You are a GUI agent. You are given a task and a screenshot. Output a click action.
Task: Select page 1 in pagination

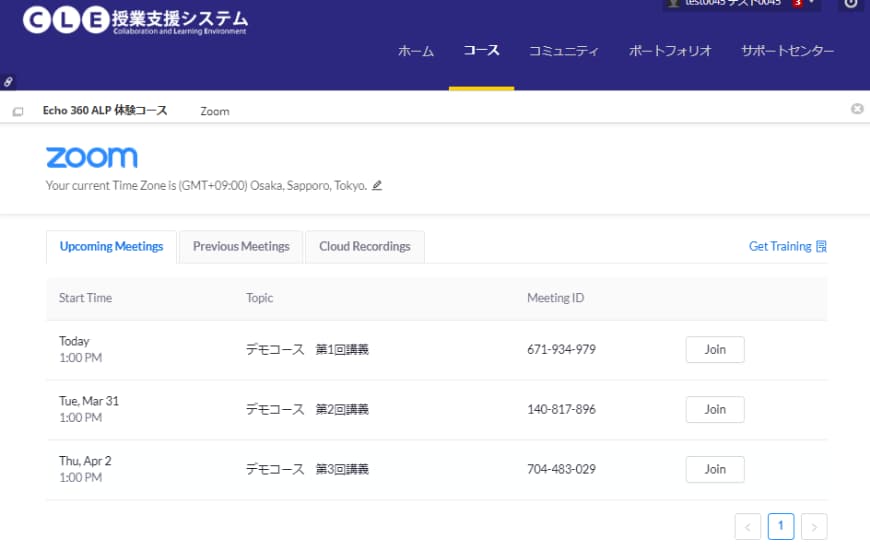point(781,526)
